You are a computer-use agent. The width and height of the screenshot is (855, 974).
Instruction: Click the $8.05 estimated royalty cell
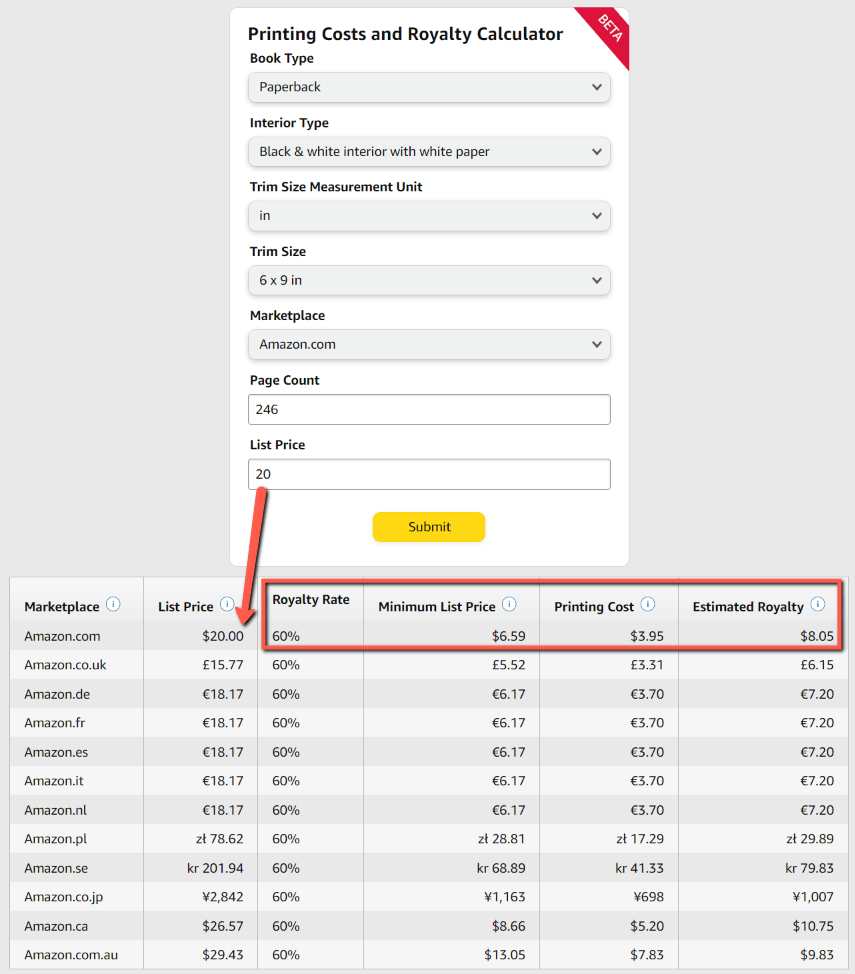coord(816,636)
